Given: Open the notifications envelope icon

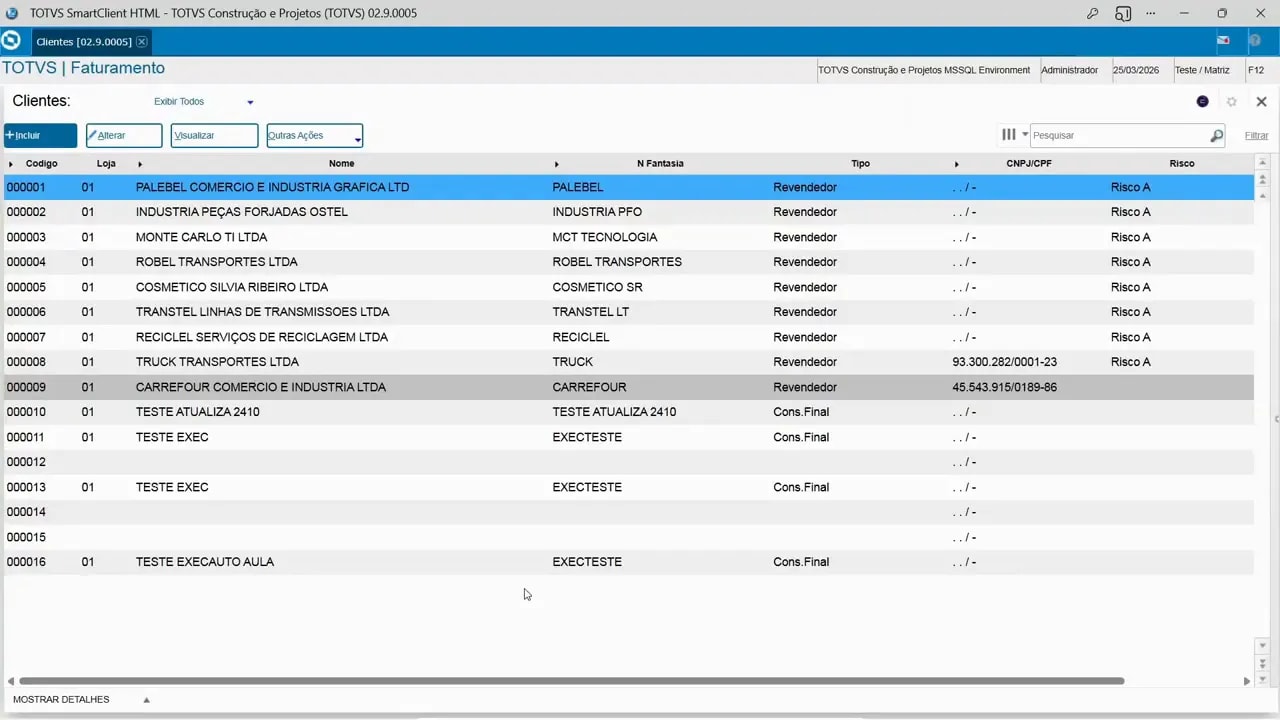Looking at the screenshot, I should [1223, 40].
